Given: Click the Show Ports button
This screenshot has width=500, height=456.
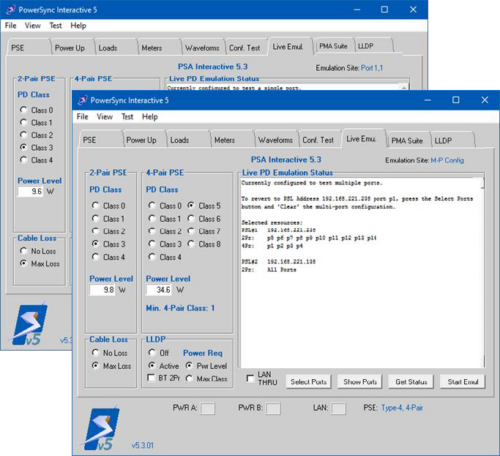Looking at the screenshot, I should (x=360, y=382).
